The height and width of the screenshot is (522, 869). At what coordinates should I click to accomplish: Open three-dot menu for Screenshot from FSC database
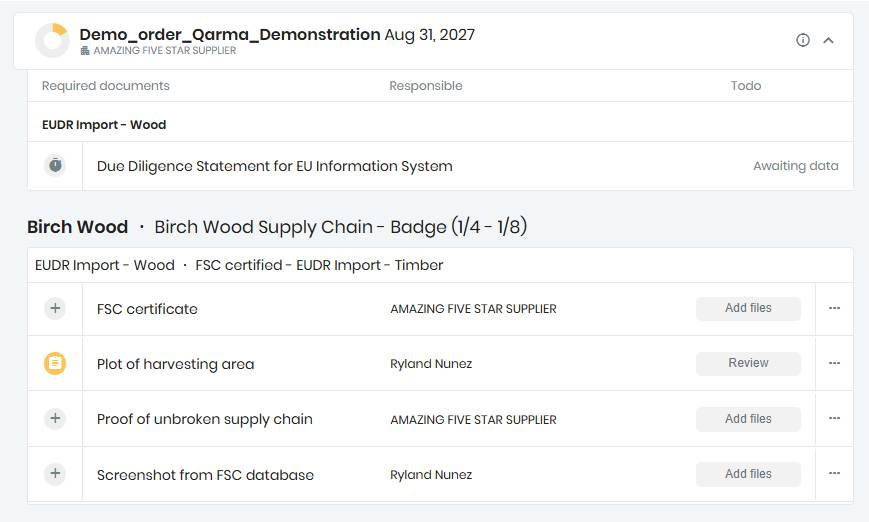click(834, 474)
